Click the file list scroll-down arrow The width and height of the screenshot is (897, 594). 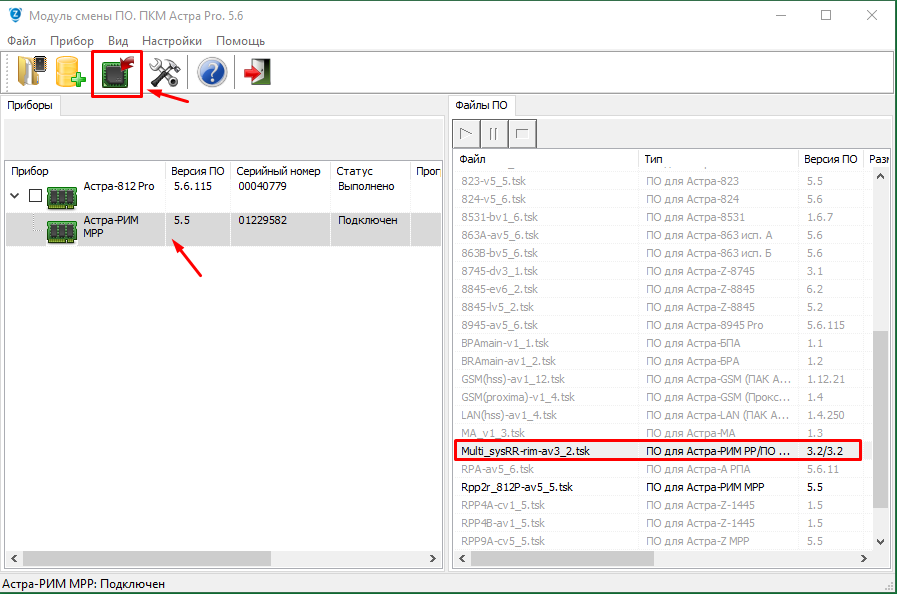tap(880, 541)
